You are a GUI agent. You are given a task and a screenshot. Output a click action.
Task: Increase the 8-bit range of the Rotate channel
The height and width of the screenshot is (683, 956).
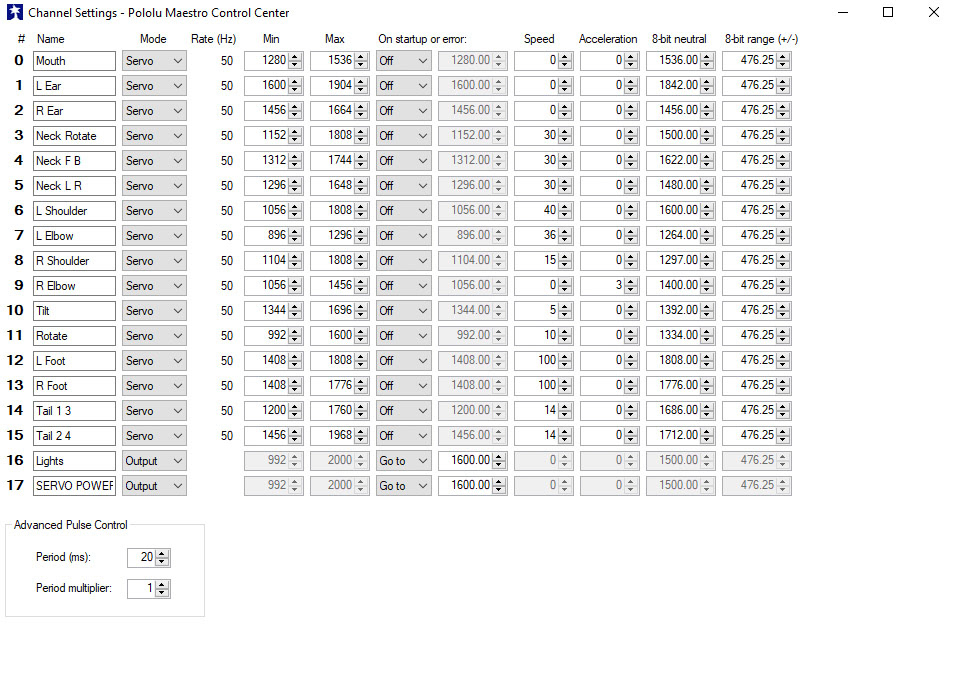pyautogui.click(x=783, y=332)
